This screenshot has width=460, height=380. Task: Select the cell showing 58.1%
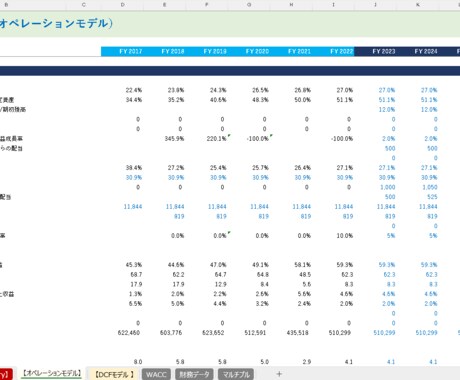click(x=302, y=265)
